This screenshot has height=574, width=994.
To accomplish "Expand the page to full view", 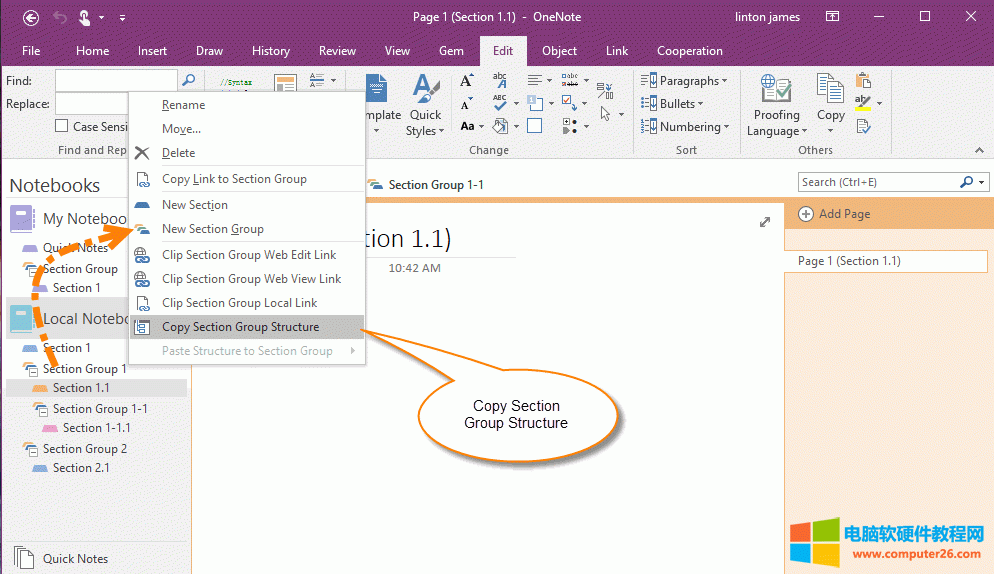I will pyautogui.click(x=765, y=222).
